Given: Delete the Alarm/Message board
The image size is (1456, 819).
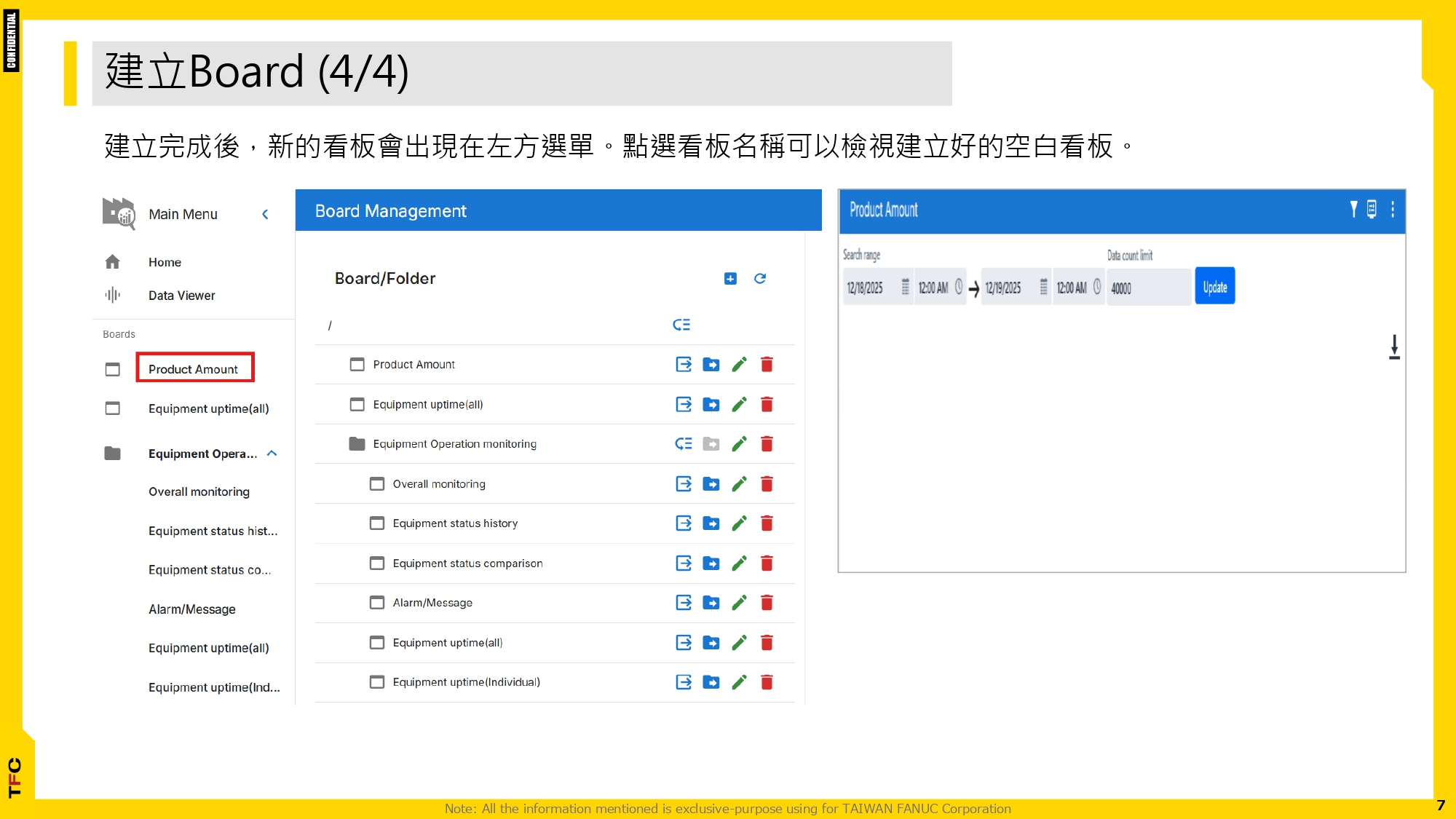Looking at the screenshot, I should [767, 603].
